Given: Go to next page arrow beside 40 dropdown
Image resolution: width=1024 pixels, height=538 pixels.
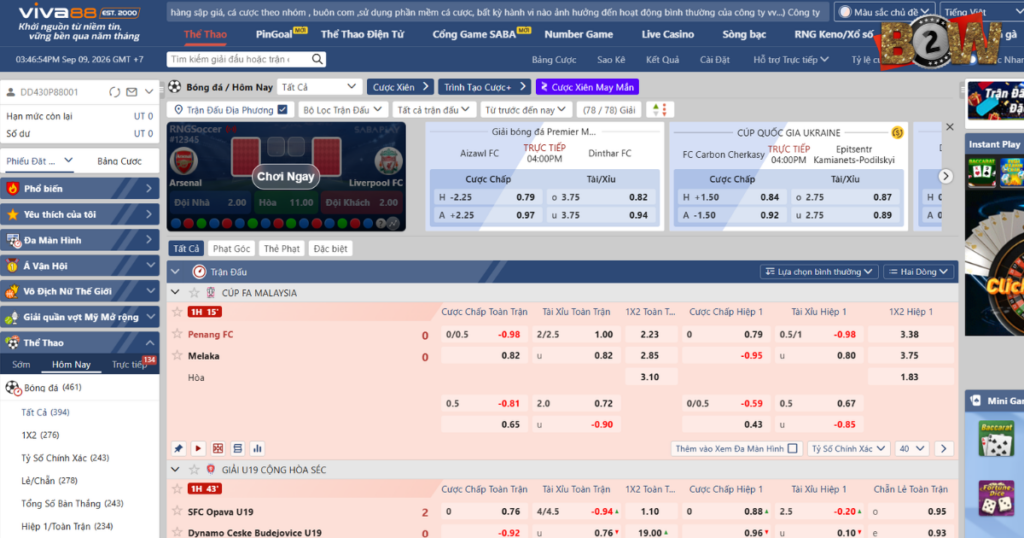Looking at the screenshot, I should coord(943,449).
